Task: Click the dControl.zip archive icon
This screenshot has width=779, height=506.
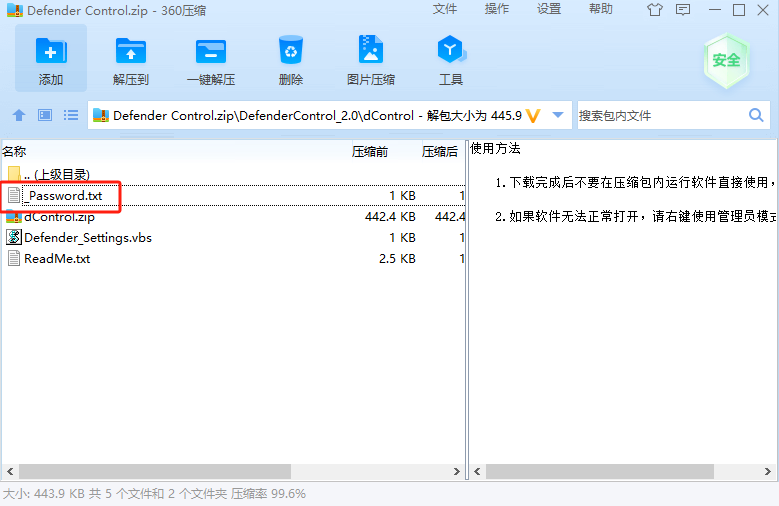Action: [14, 217]
